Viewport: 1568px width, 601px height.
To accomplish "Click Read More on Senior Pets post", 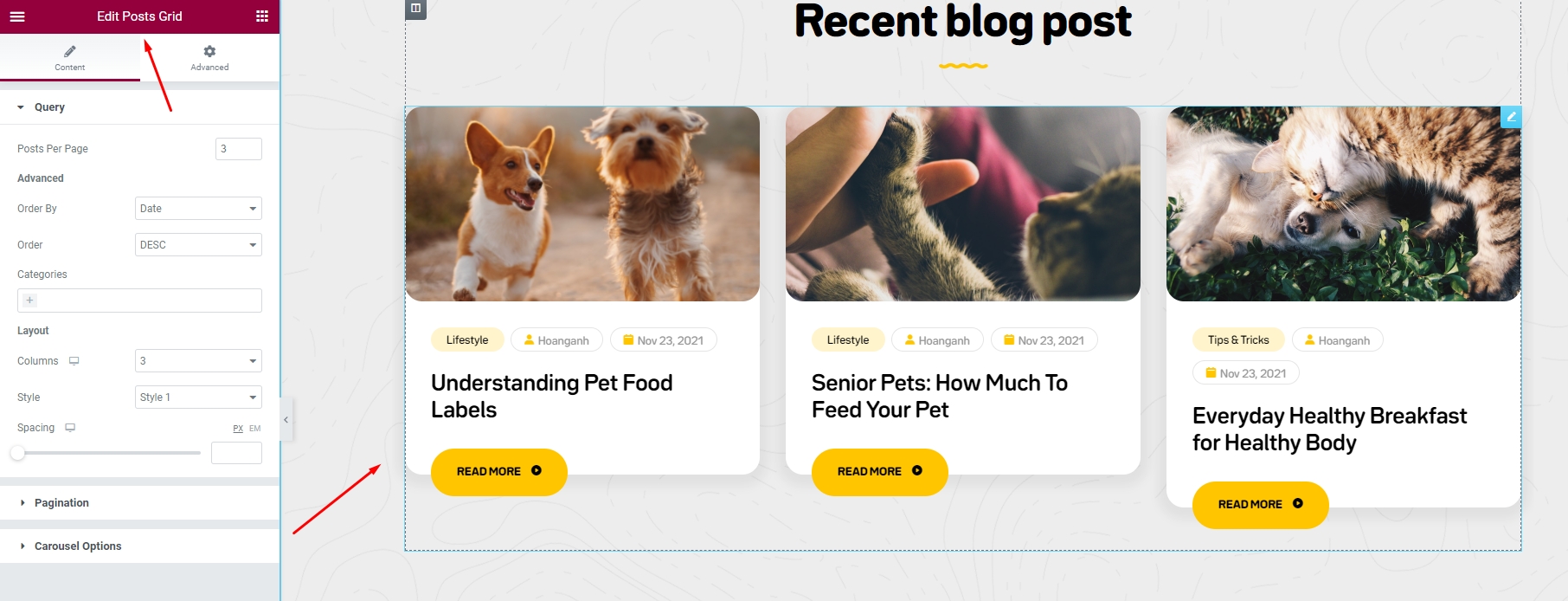I will 879,472.
